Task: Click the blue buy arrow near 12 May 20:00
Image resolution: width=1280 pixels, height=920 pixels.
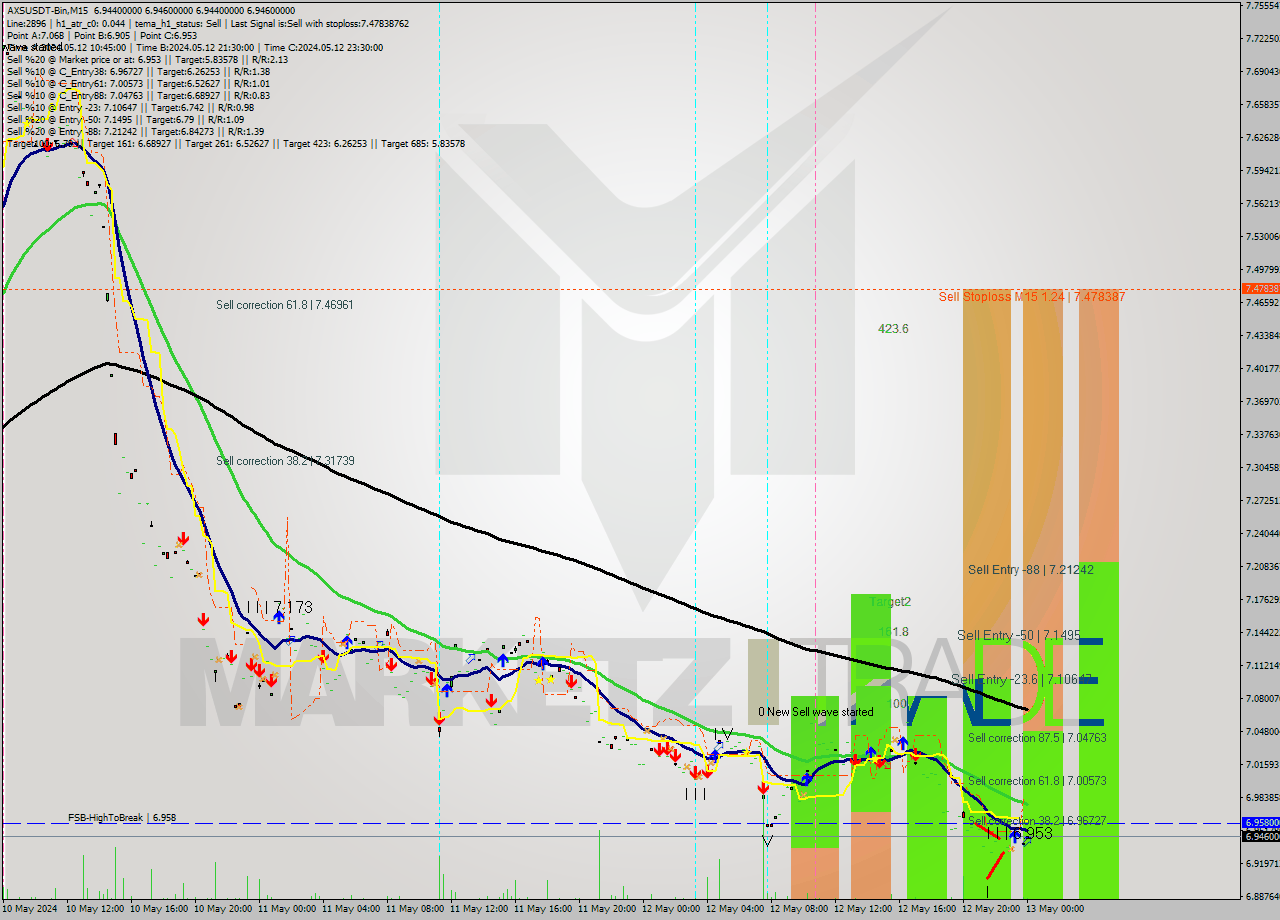Action: coord(1016,836)
